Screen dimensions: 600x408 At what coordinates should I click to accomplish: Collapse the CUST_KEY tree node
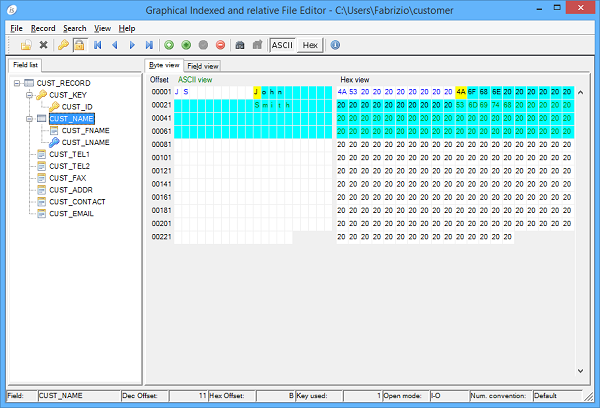tap(30, 95)
